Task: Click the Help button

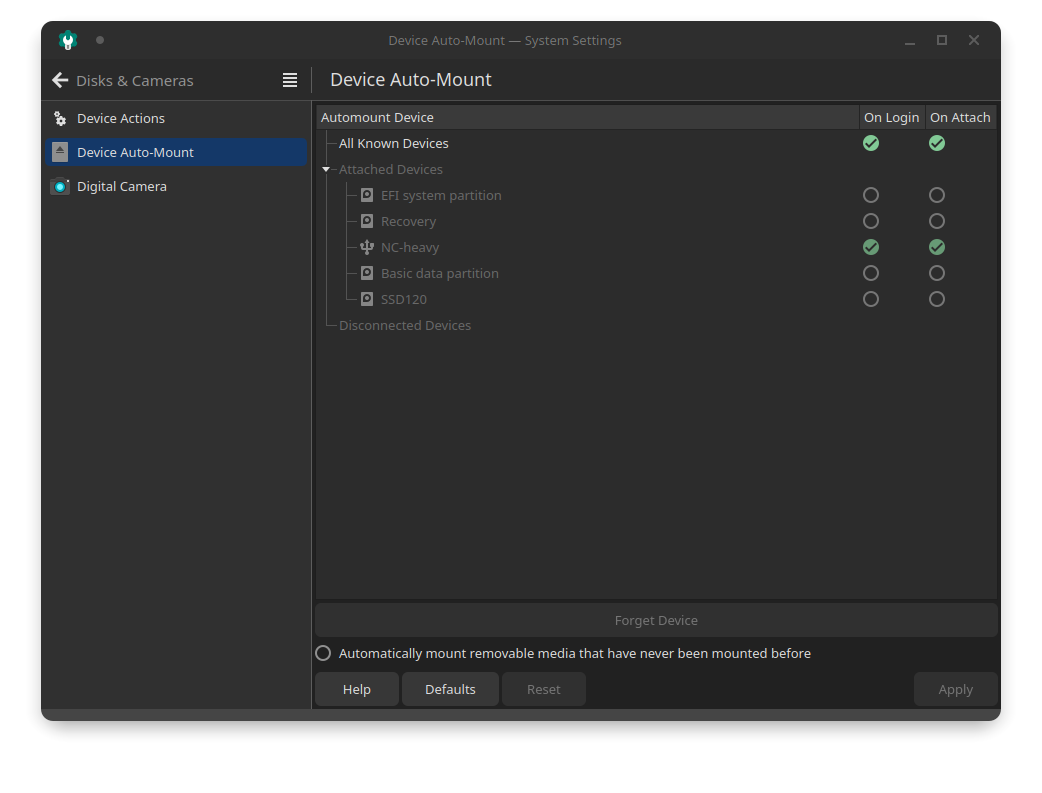Action: click(x=357, y=689)
